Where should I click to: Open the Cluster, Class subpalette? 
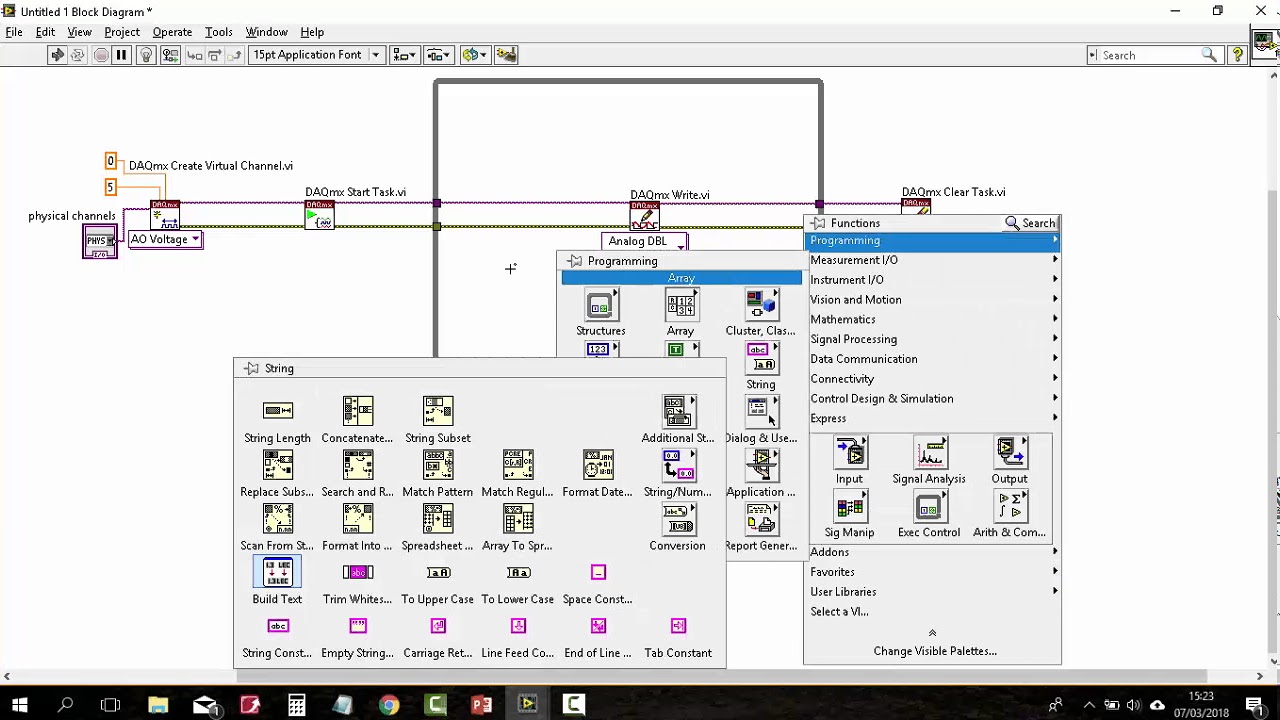[760, 305]
